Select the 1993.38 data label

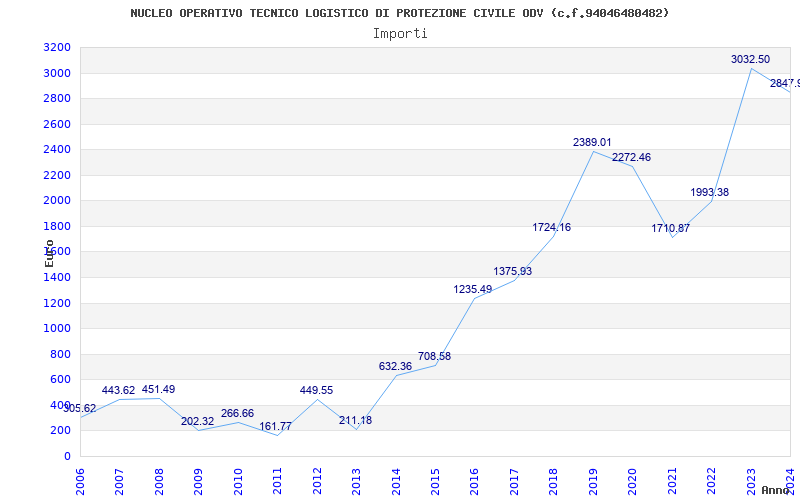(709, 192)
